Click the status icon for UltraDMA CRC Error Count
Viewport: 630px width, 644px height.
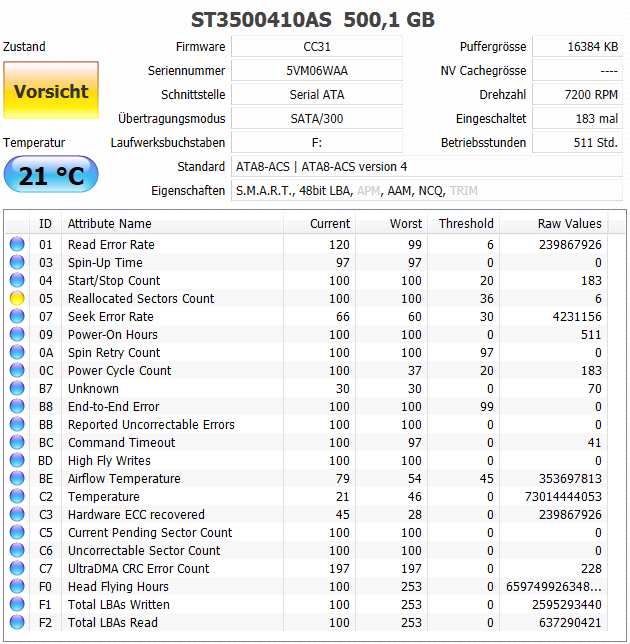tap(17, 568)
